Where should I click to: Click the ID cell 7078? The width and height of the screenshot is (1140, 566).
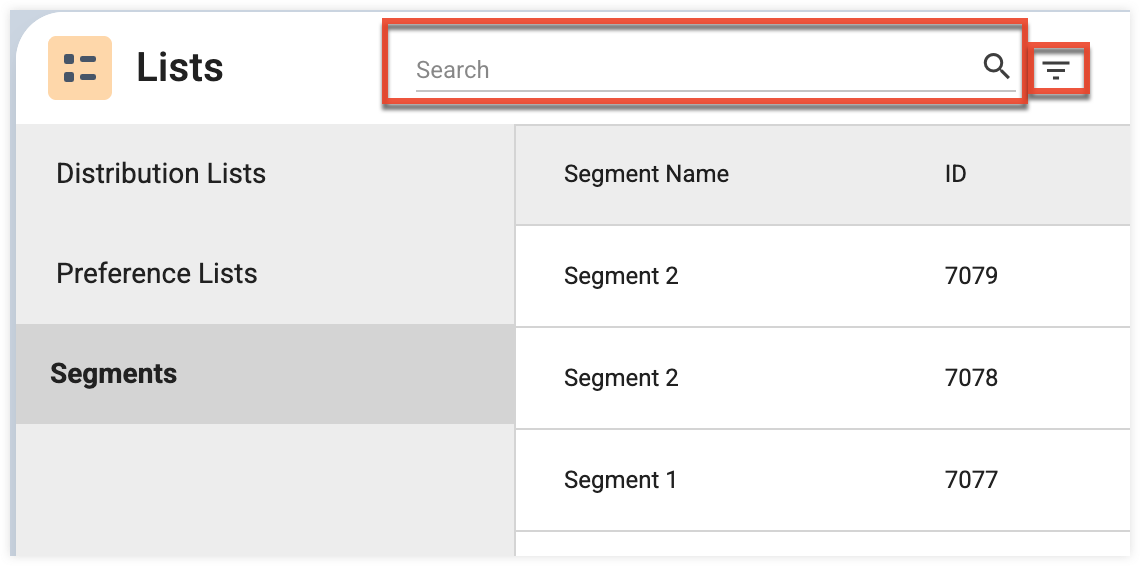pos(971,378)
